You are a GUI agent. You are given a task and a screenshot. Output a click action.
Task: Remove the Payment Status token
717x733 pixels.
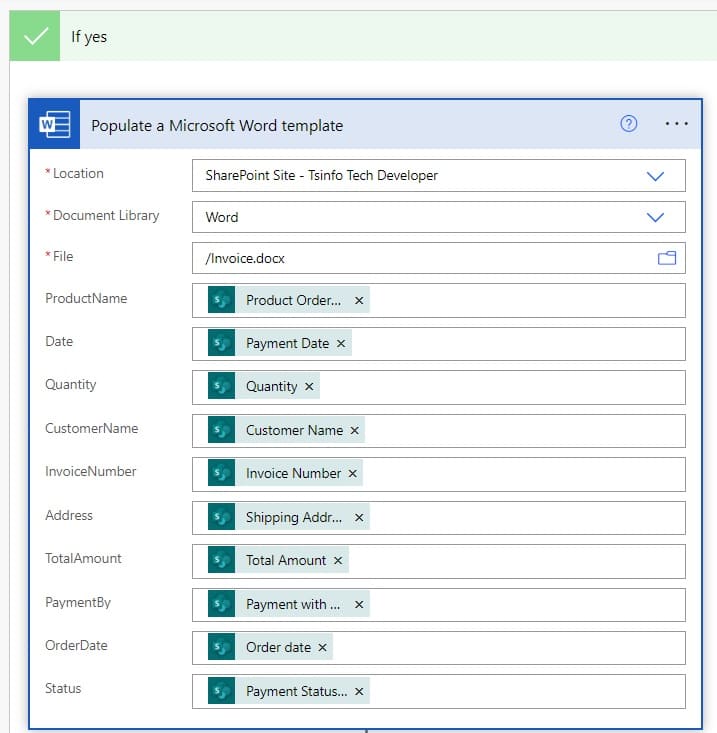coord(359,691)
